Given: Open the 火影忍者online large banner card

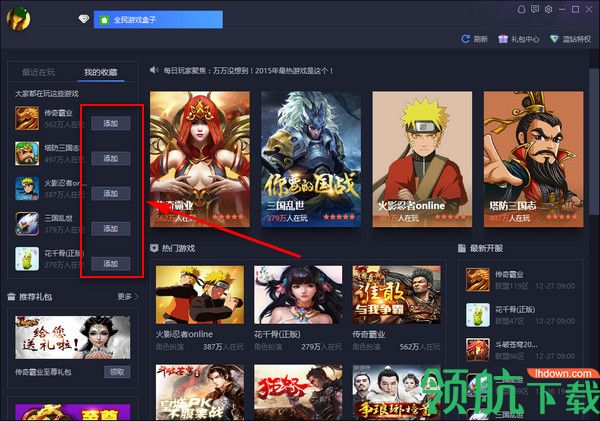Looking at the screenshot, I should click(x=422, y=159).
